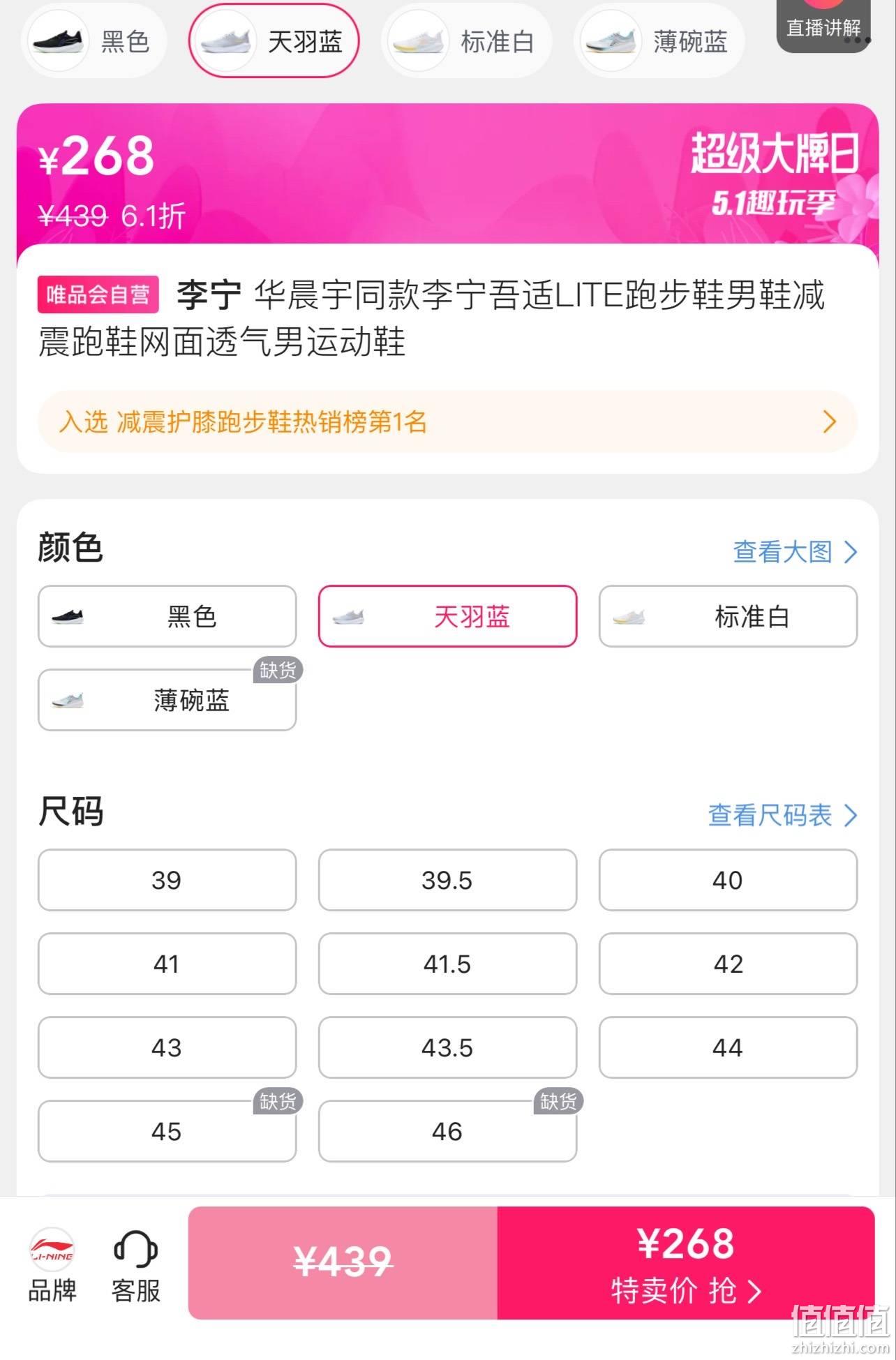Open the 直播讲解 live broadcast button
This screenshot has width=896, height=1360.
824,27
